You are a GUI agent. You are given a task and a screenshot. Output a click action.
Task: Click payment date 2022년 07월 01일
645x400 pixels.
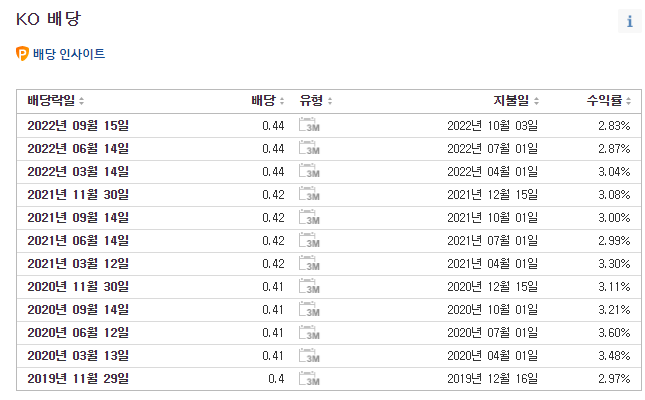(x=492, y=149)
